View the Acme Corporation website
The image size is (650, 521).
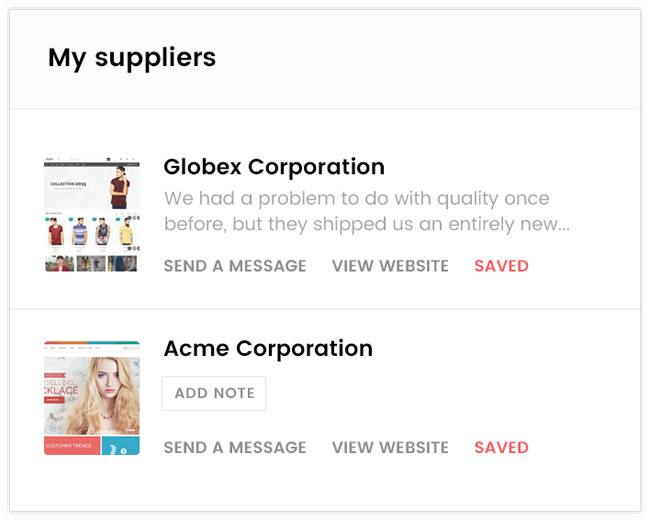pos(390,448)
